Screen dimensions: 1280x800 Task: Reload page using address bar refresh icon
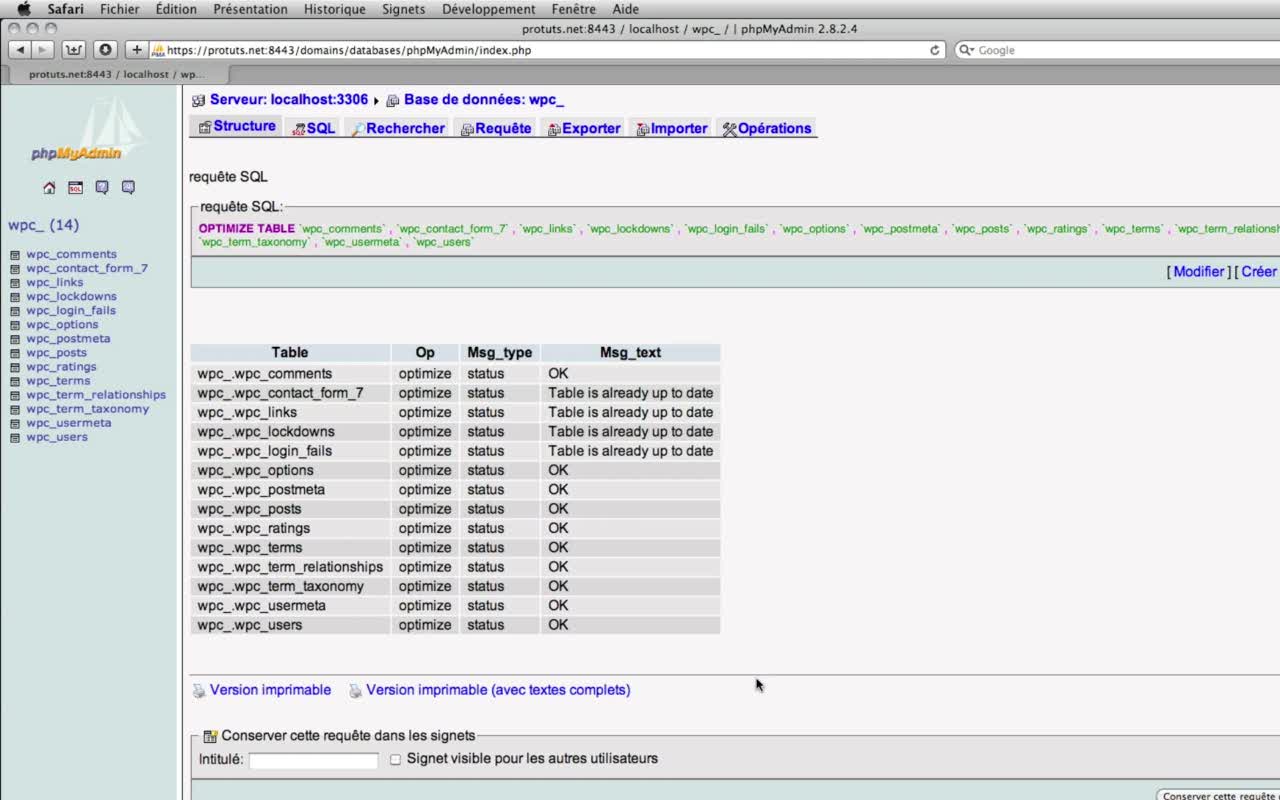tap(935, 50)
